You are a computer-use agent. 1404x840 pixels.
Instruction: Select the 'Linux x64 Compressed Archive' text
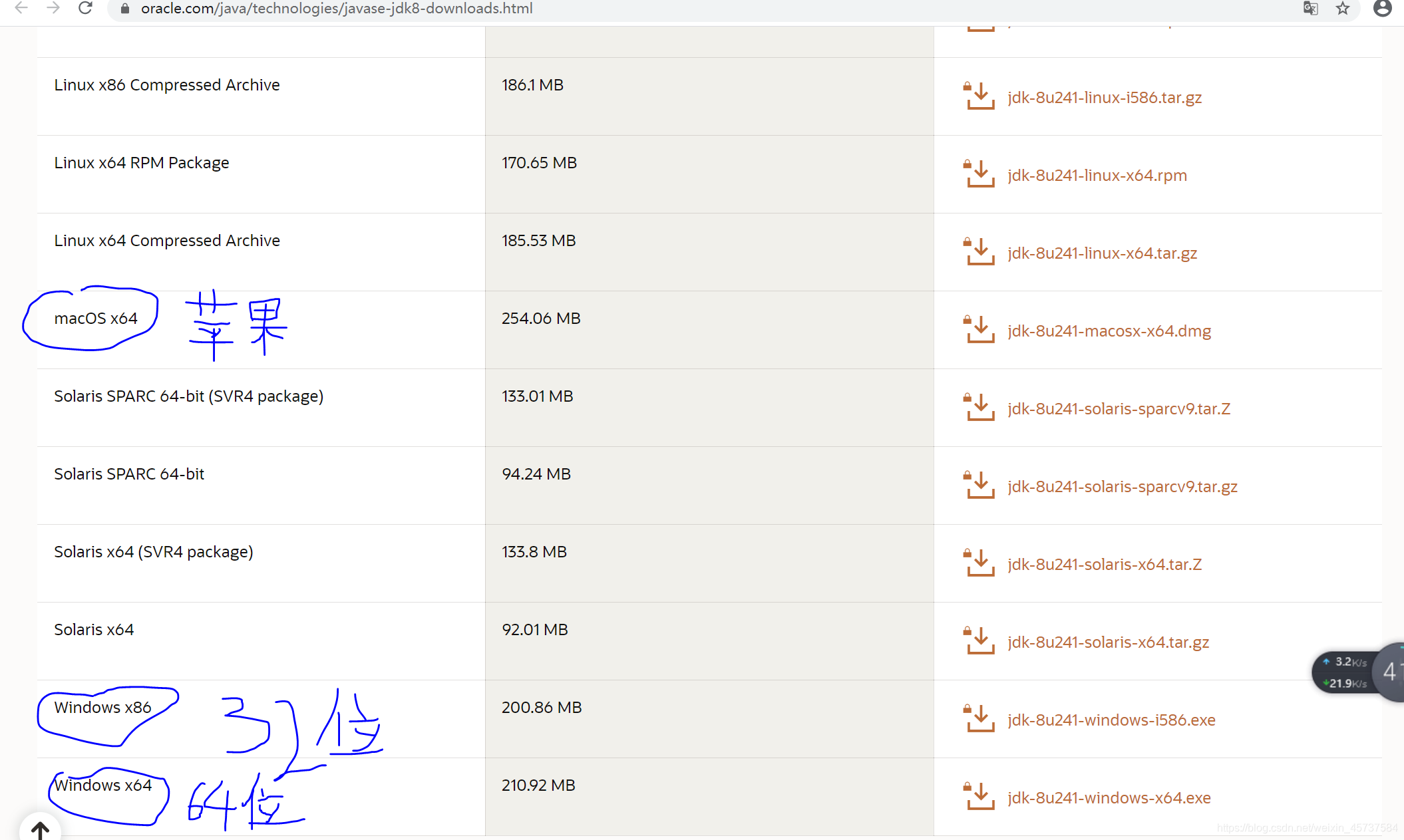point(167,241)
